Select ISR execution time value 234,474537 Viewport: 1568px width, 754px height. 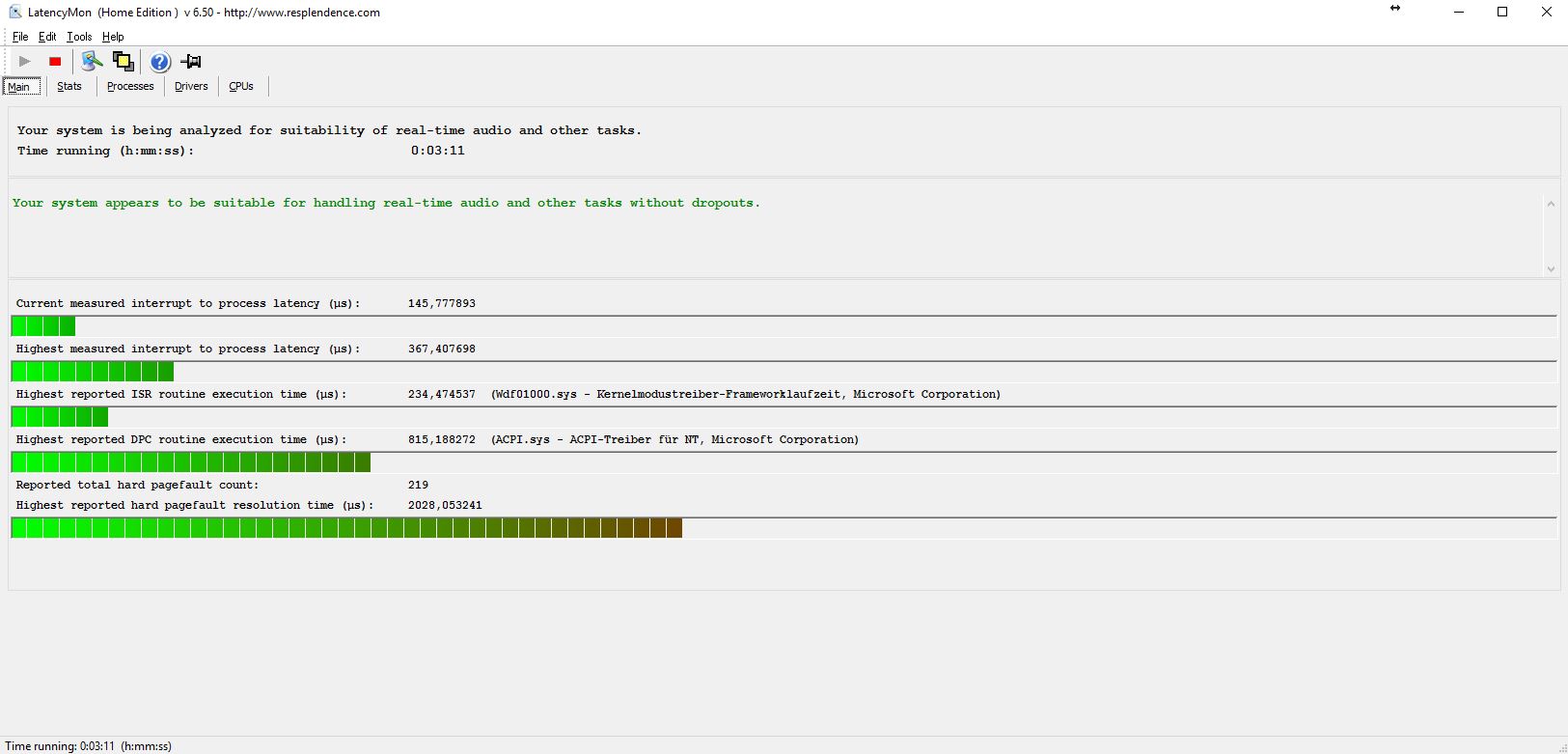tap(442, 394)
